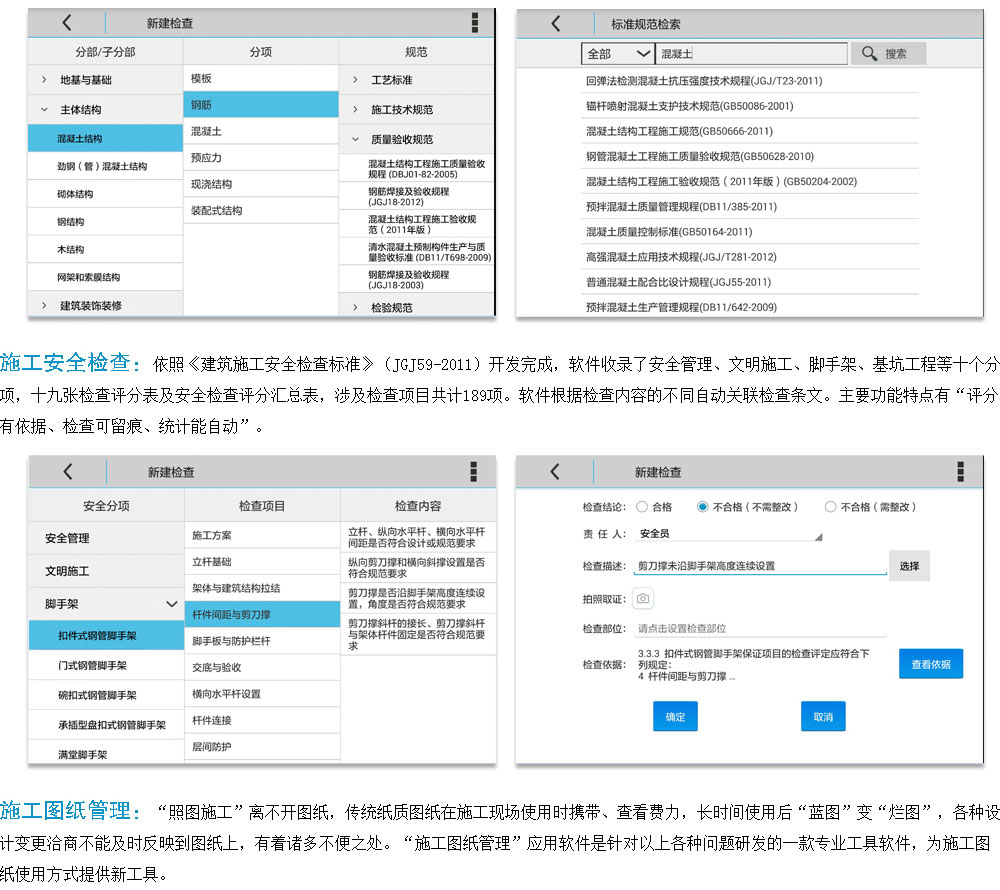Open 钢筋焊接及验收规程 (JGJ18-2012)
This screenshot has width=1000, height=890.
coord(416,196)
